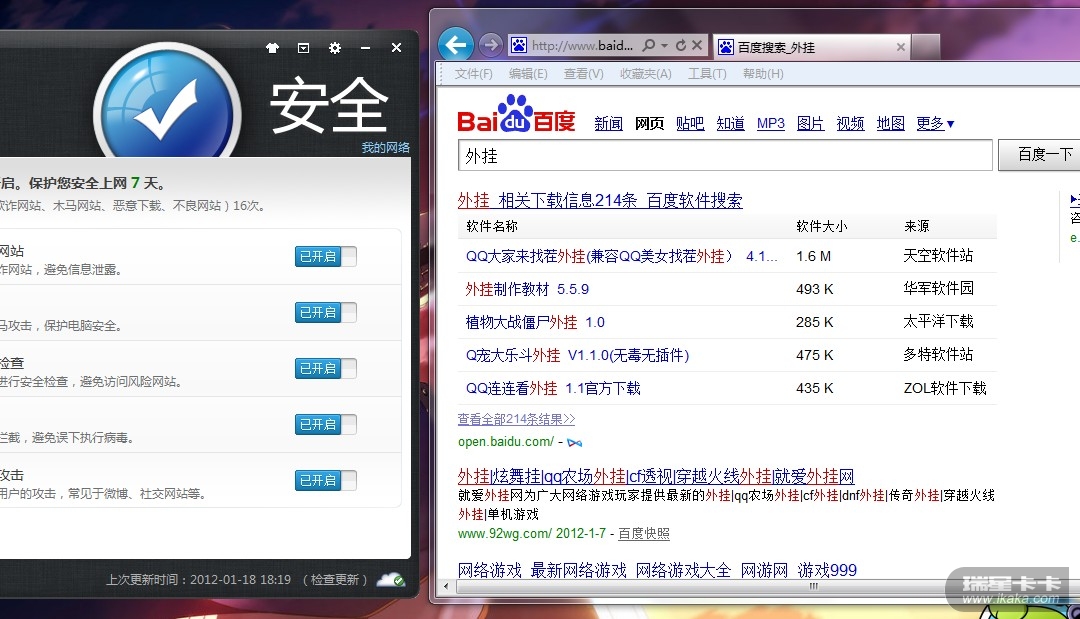This screenshot has width=1080, height=619.
Task: Click the horizontal scrollbar thumb in browser
Action: pyautogui.click(x=813, y=586)
